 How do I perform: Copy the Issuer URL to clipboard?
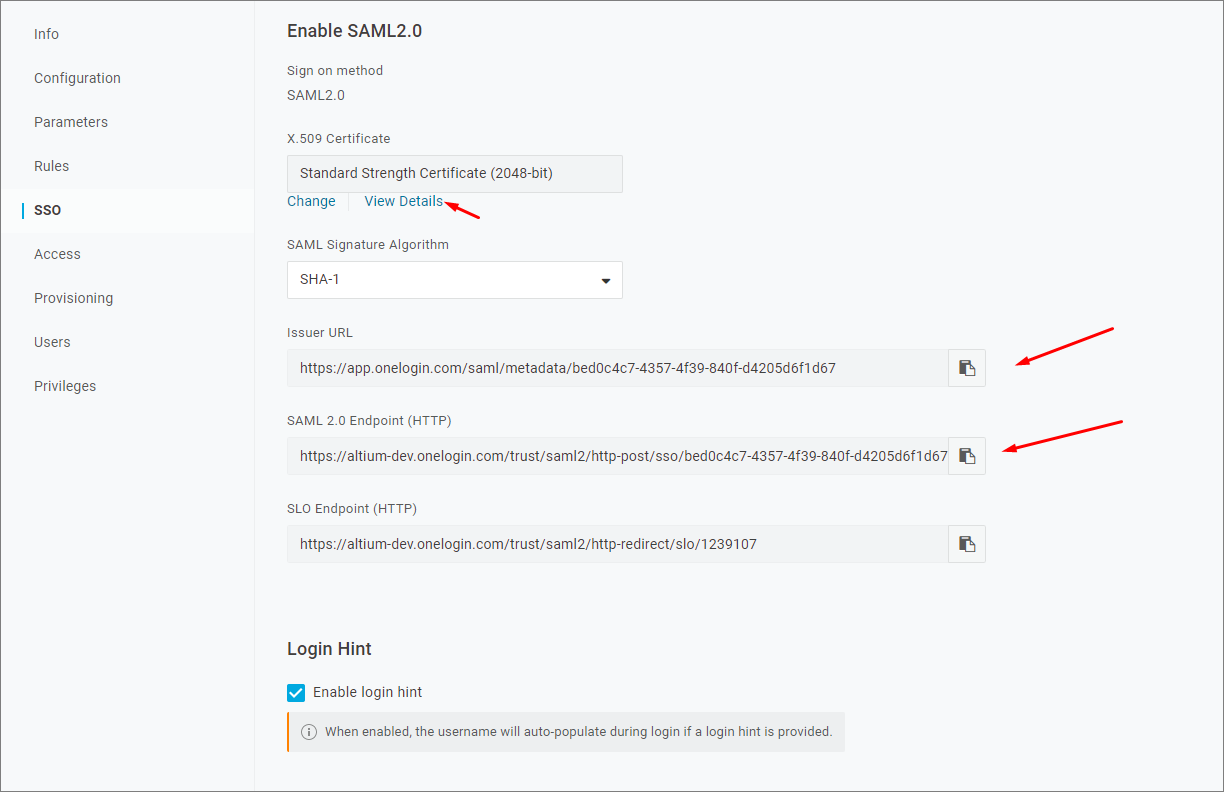tap(967, 368)
